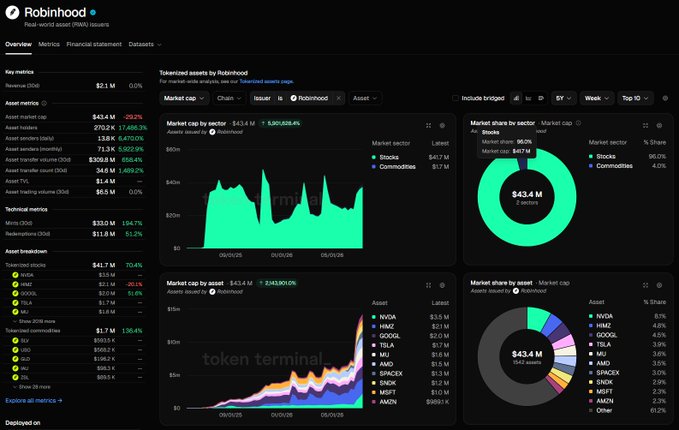Click the MU token icon in Asset breakdown
The image size is (679, 430).
pyautogui.click(x=15, y=312)
